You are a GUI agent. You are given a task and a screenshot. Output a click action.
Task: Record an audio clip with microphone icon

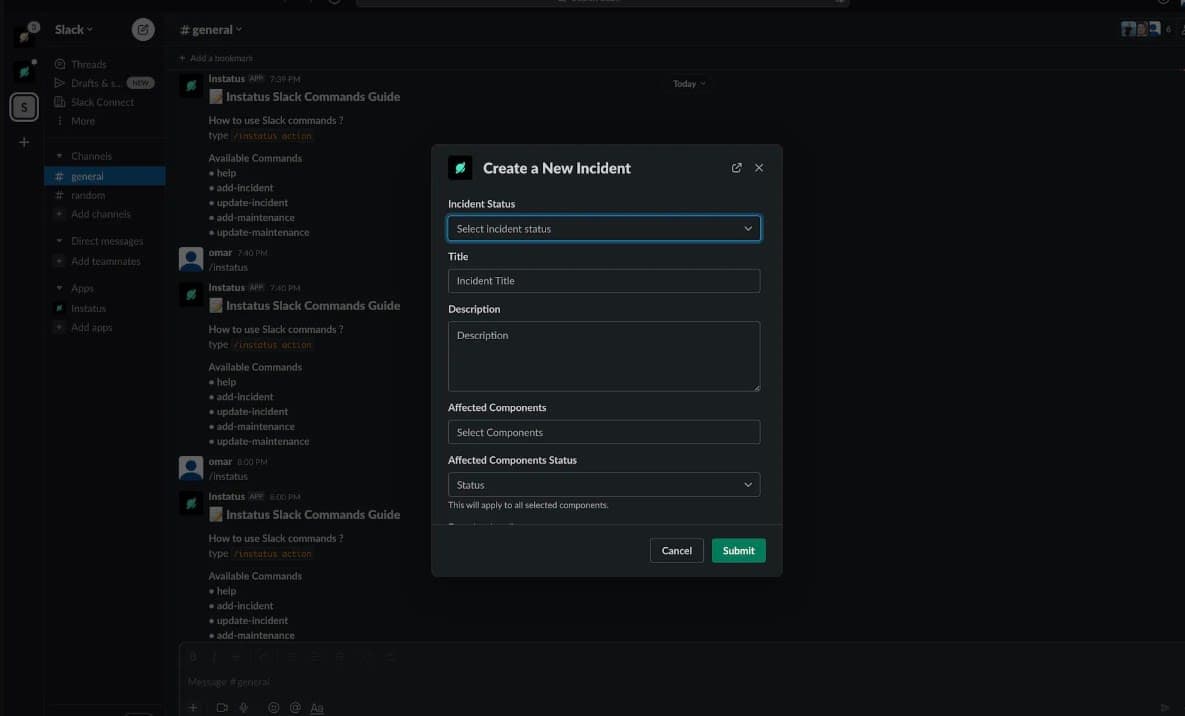[x=243, y=708]
